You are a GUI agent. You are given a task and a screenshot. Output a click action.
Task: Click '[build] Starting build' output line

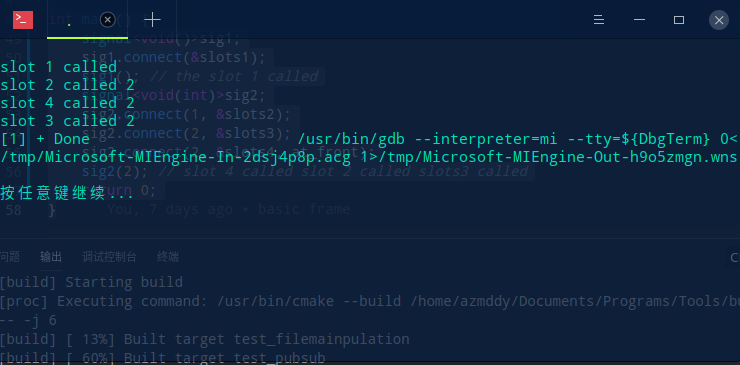[92, 282]
